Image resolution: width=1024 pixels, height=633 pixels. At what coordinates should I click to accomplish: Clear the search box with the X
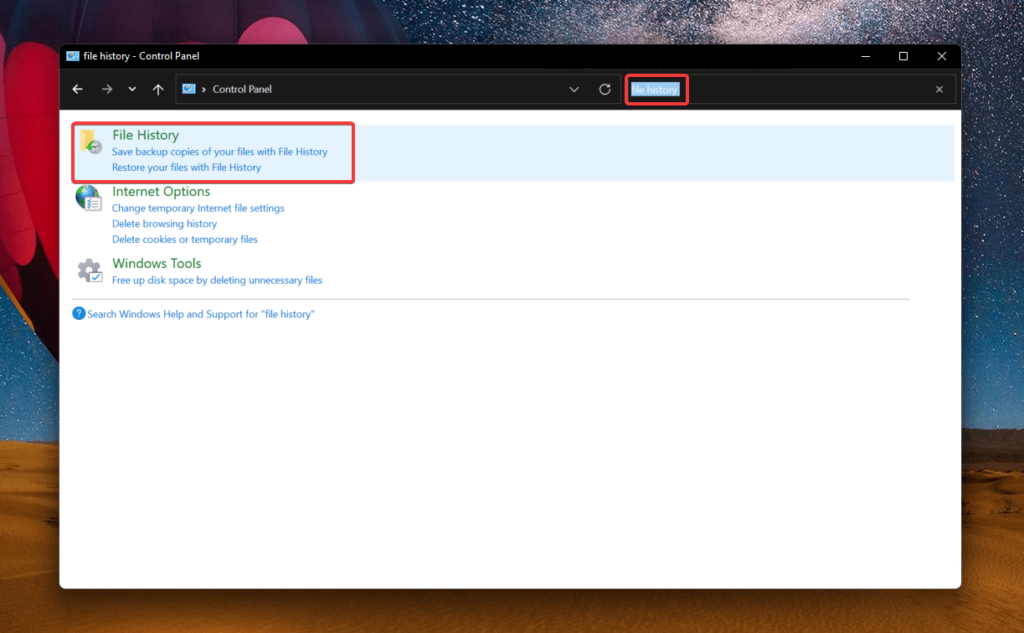click(939, 89)
